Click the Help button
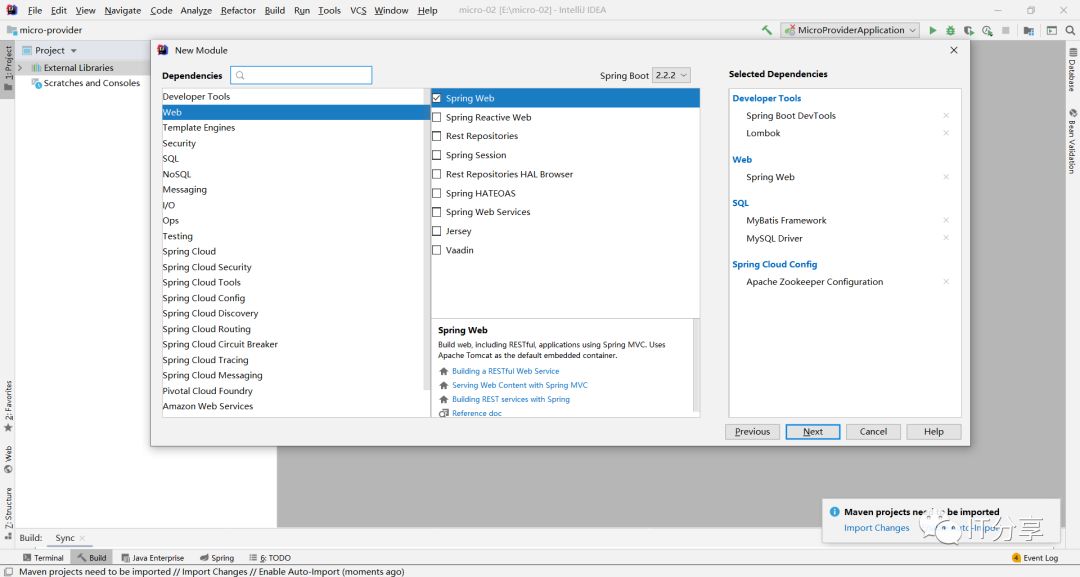Image resolution: width=1080 pixels, height=577 pixels. point(933,432)
